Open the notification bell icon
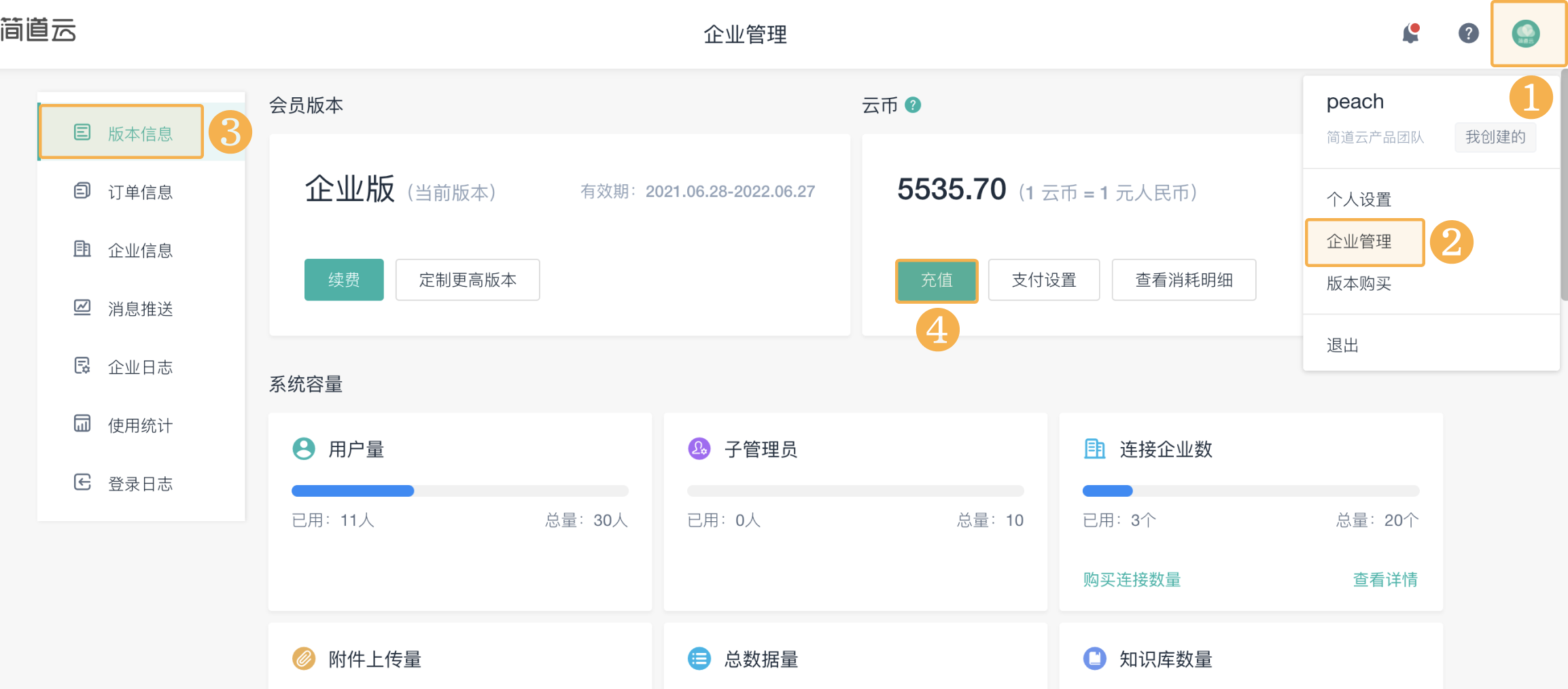This screenshot has height=689, width=1568. [x=1410, y=33]
